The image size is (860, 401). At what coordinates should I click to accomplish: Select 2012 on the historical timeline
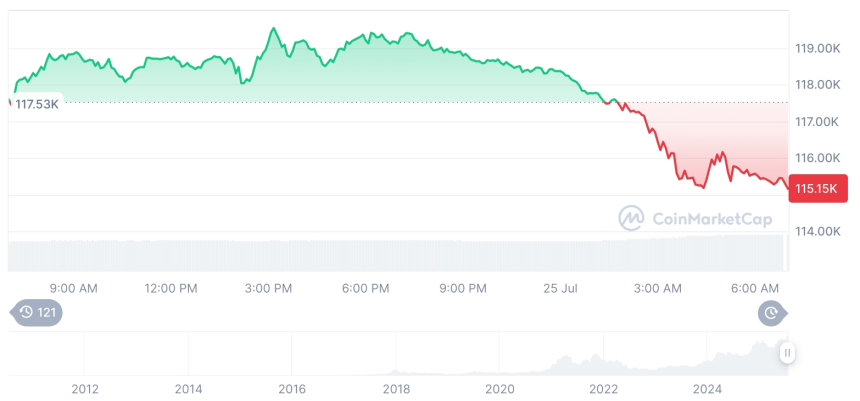click(85, 388)
